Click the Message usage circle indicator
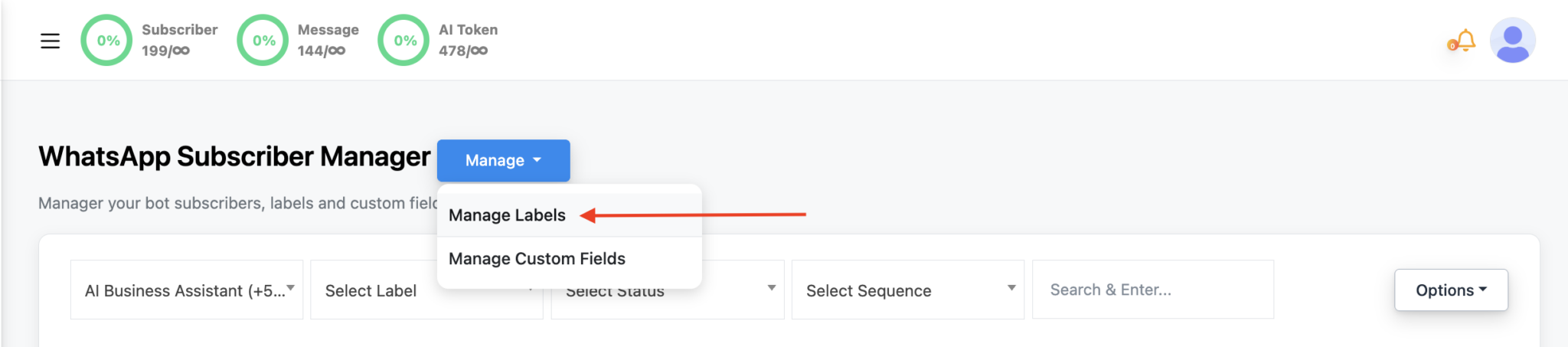 pos(263,41)
